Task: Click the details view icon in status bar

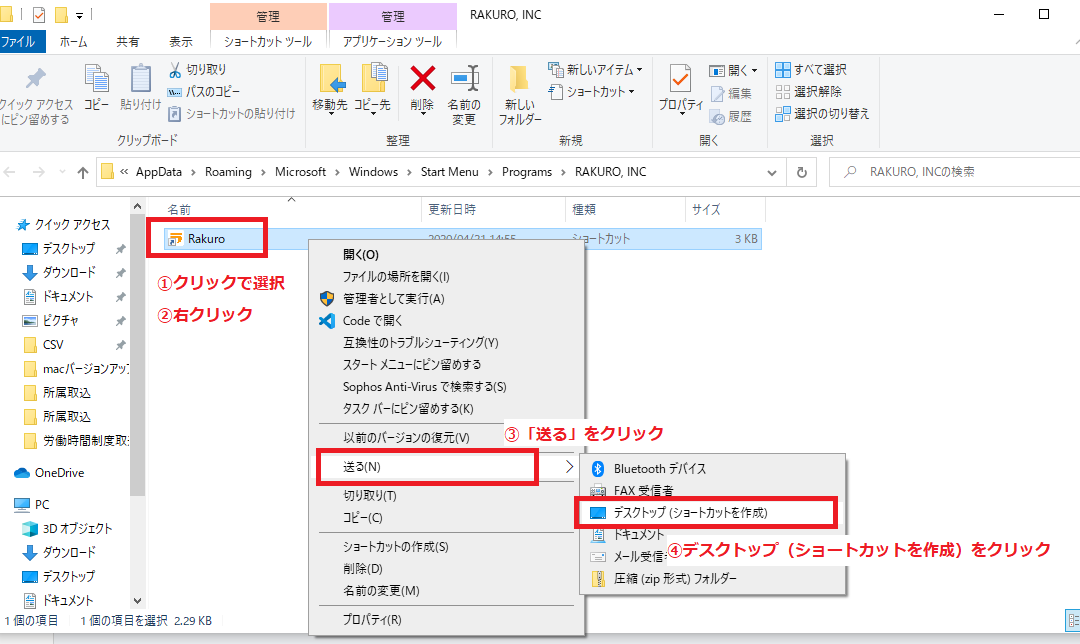Action: 1072,620
